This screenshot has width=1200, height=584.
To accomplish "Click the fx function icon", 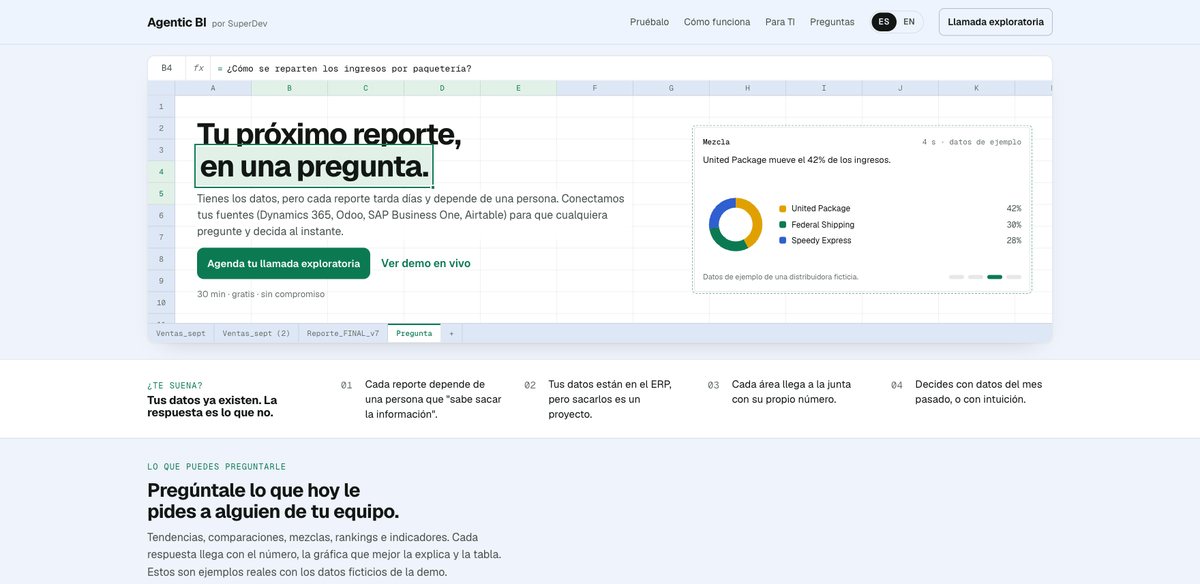I will [198, 68].
